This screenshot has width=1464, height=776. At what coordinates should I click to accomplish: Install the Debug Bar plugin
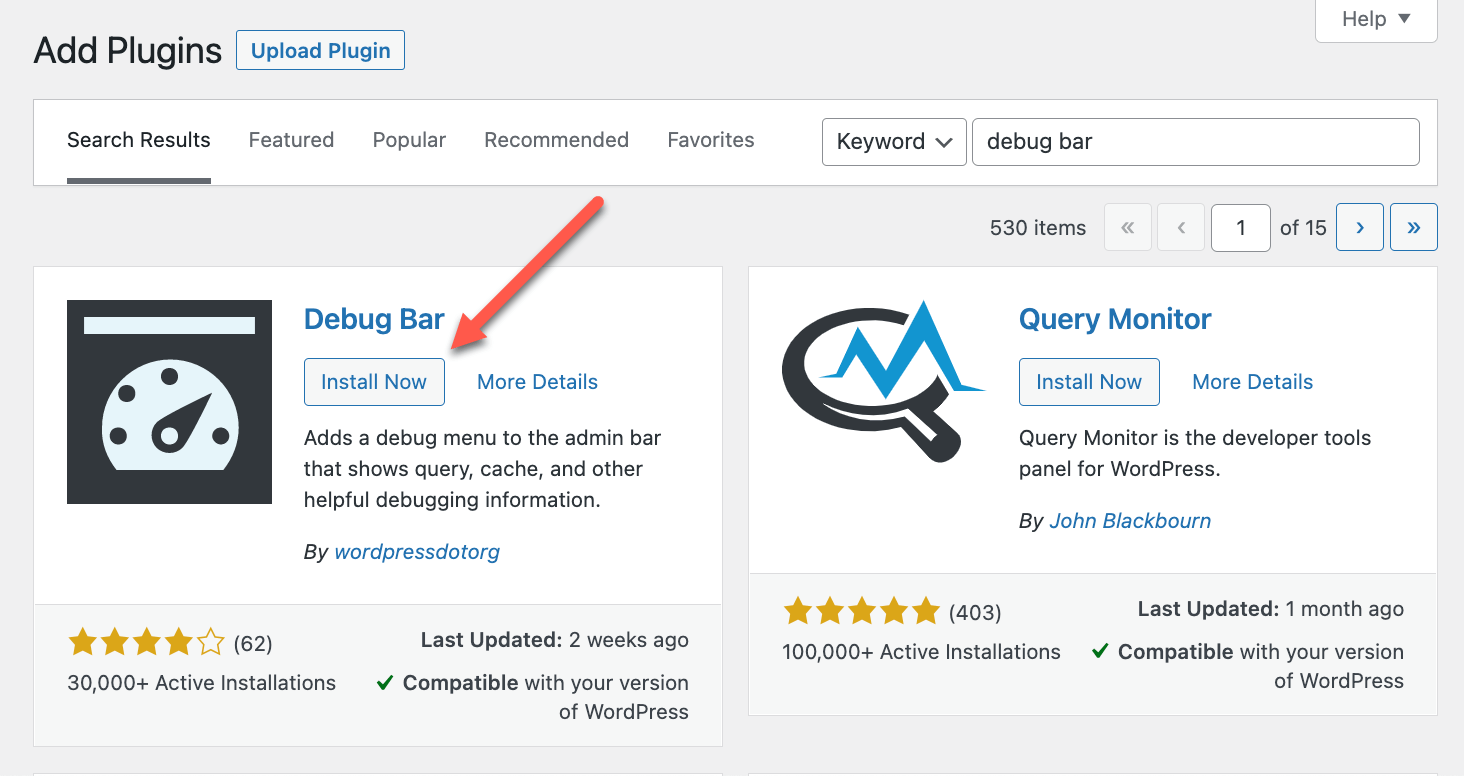pos(374,382)
